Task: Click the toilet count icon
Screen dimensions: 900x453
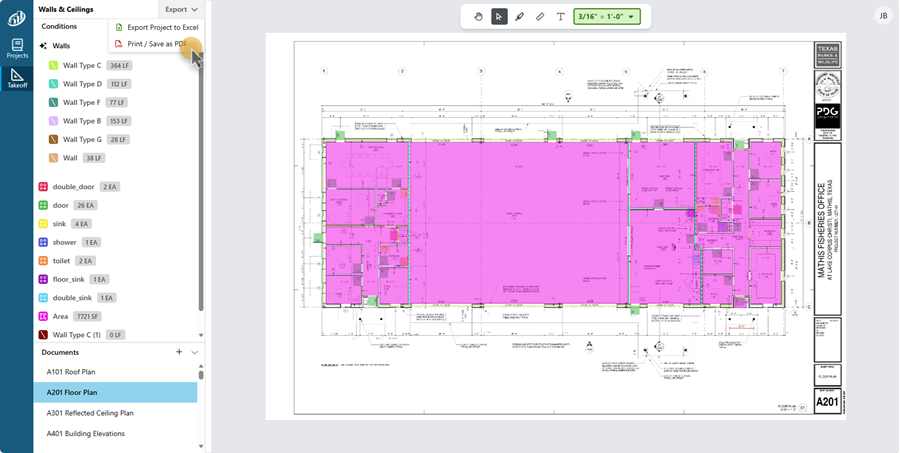Action: tap(43, 261)
